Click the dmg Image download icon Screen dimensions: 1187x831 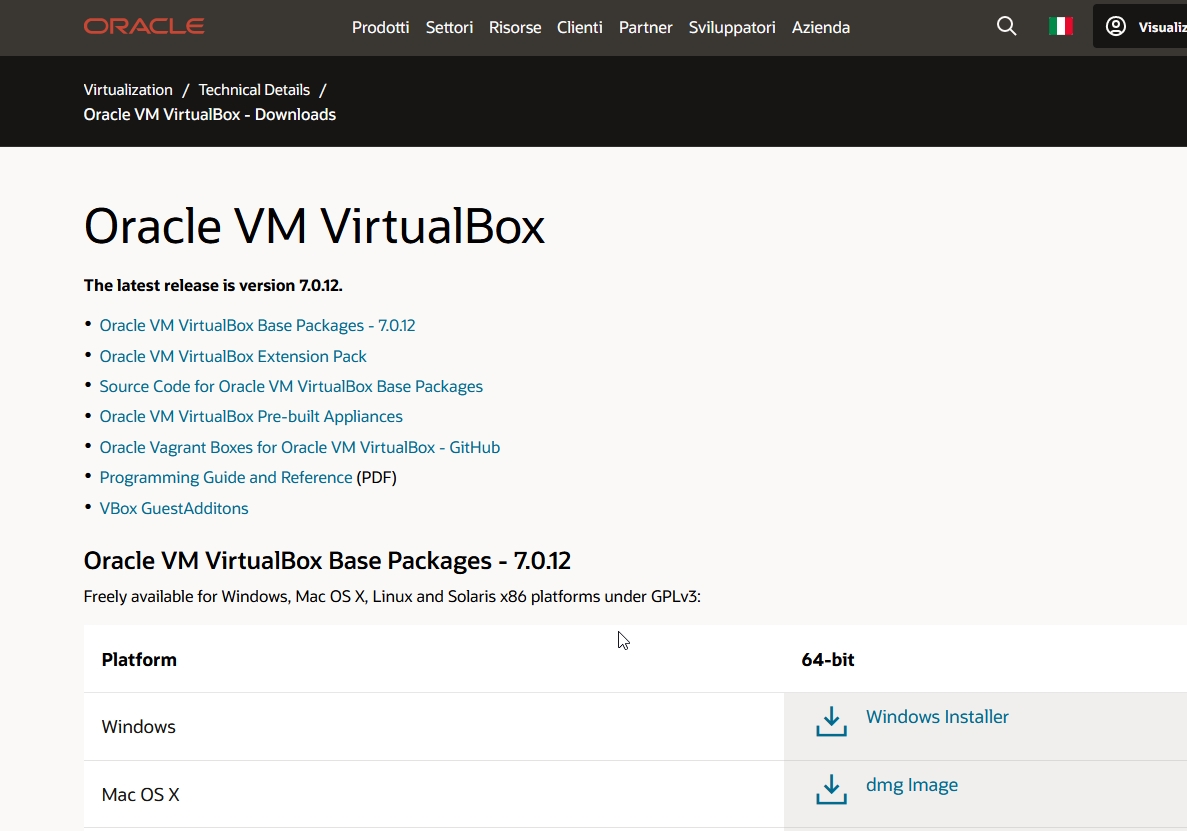[x=831, y=789]
